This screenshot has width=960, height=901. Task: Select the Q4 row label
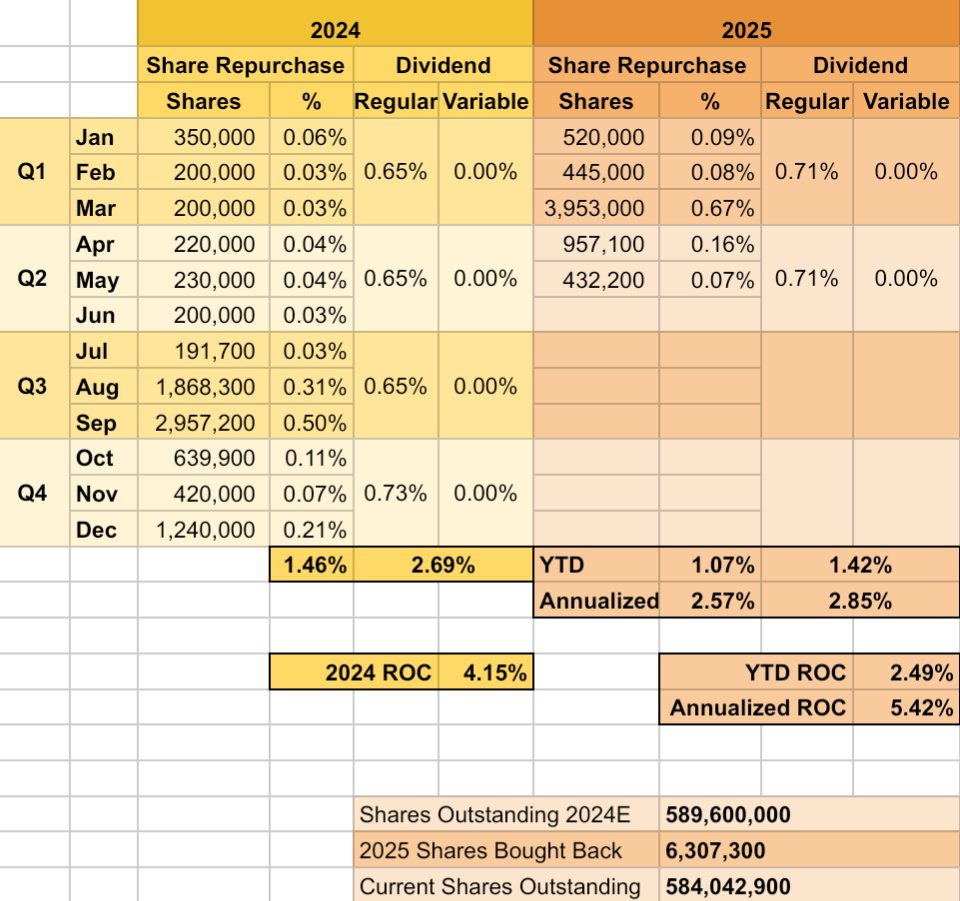(35, 493)
